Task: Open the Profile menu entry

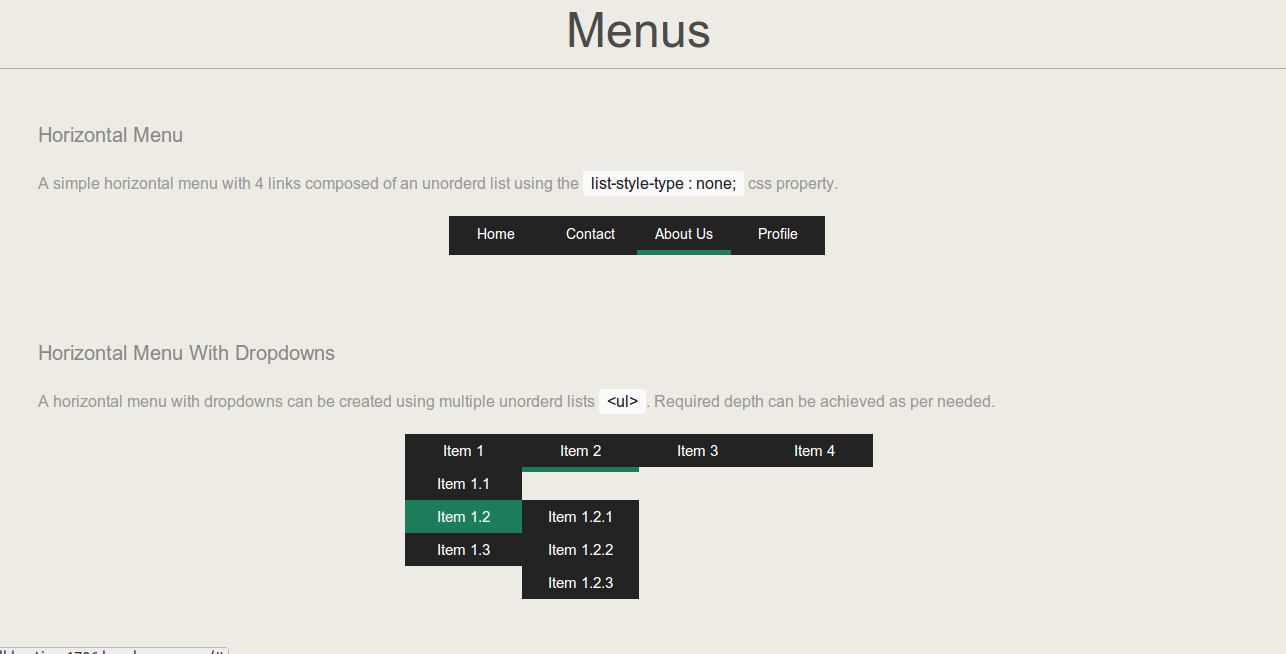Action: click(777, 234)
